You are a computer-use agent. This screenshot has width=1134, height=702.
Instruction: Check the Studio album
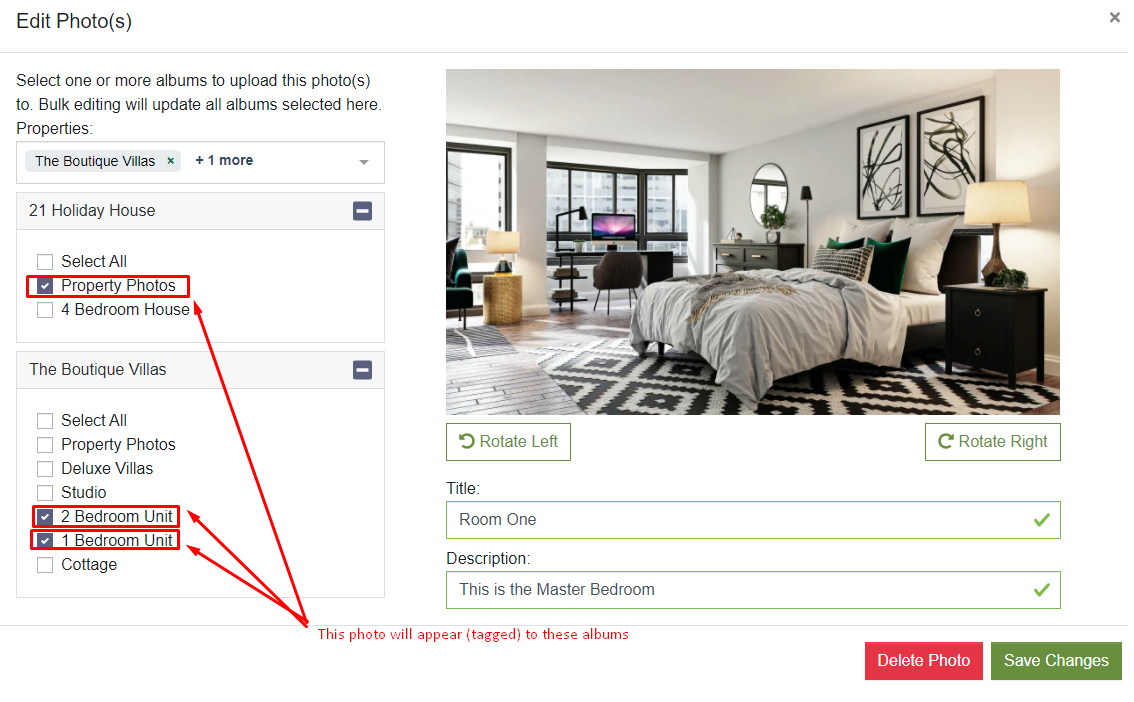tap(45, 493)
